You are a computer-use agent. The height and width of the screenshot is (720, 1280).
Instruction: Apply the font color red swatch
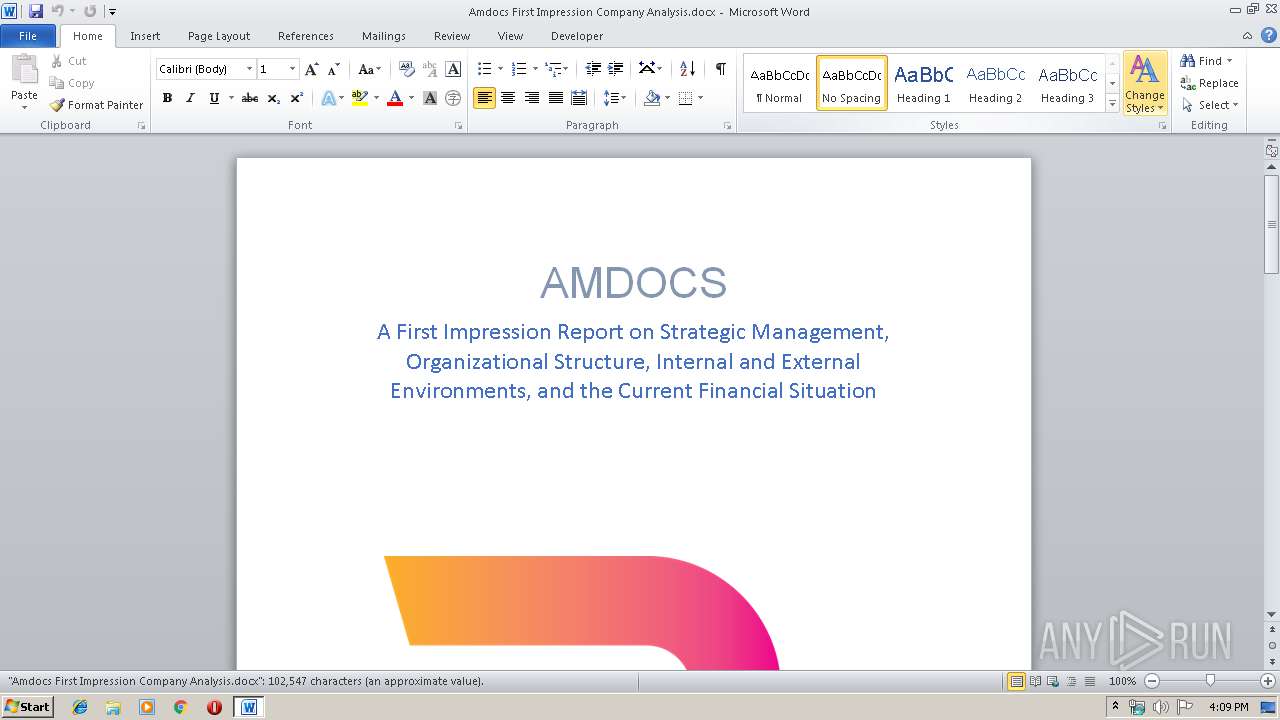tap(395, 98)
